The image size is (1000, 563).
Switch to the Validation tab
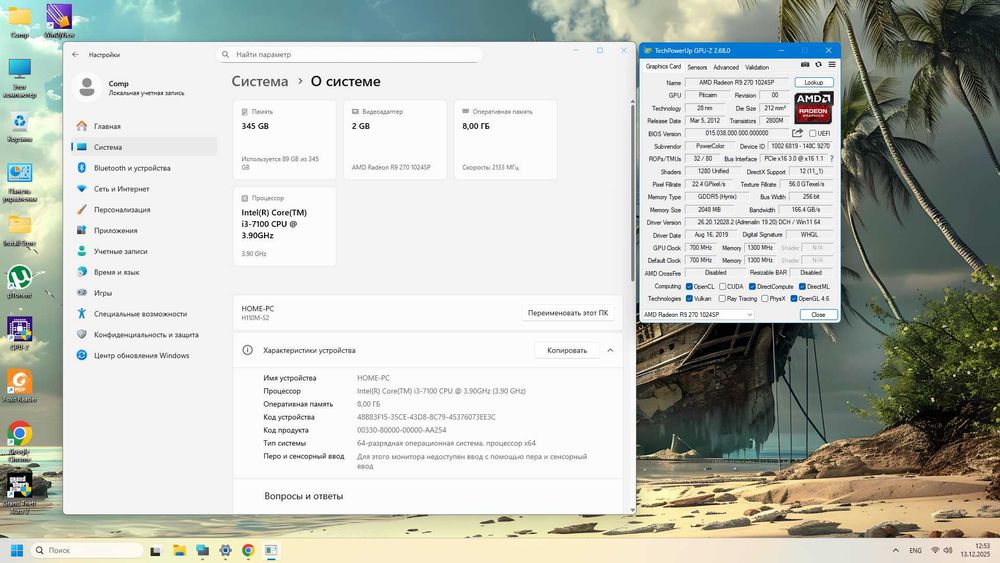point(757,67)
